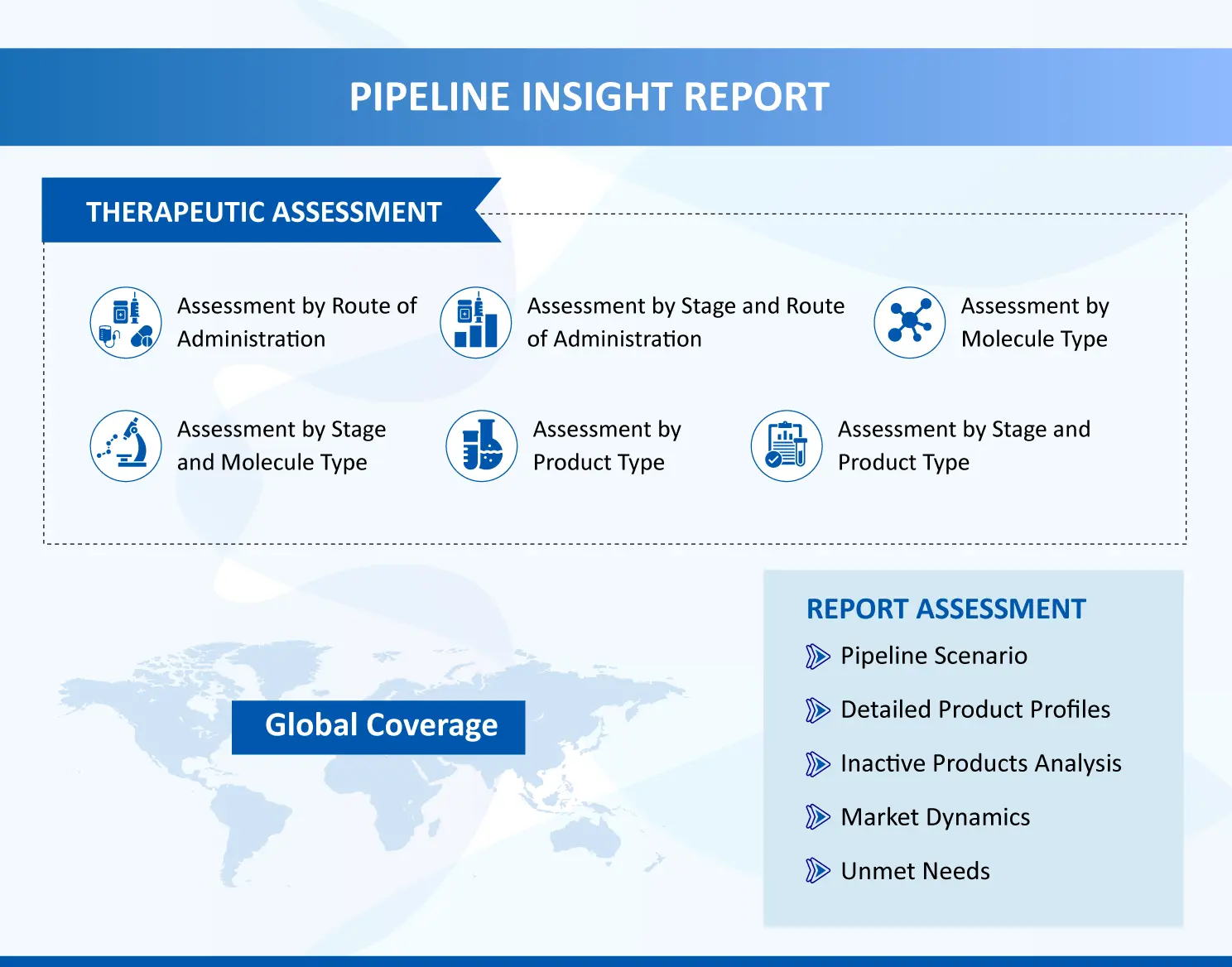Select the Molecule Type network icon
Image resolution: width=1232 pixels, height=967 pixels.
tap(909, 323)
